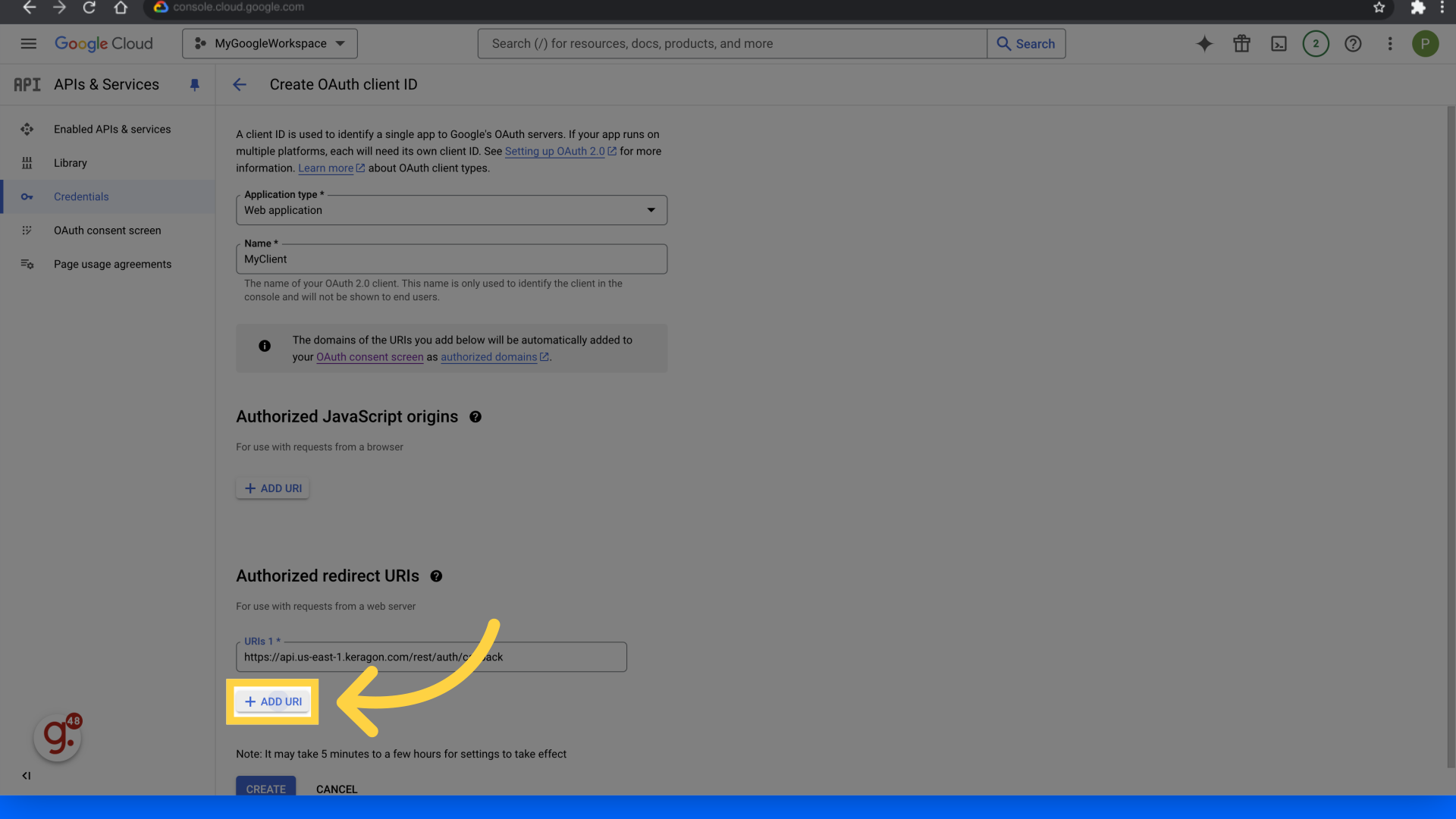
Task: Bookmark this page with the star
Action: pos(1379,8)
